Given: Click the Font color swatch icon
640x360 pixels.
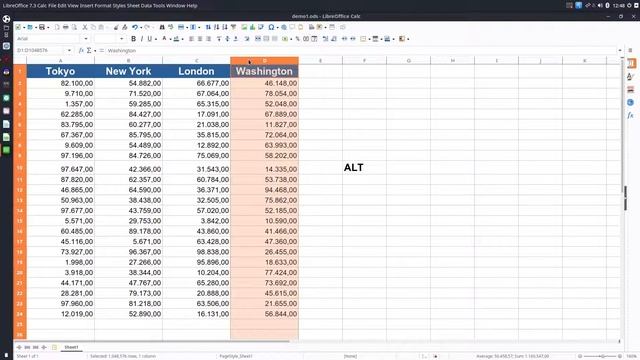Looking at the screenshot, I should pyautogui.click(x=164, y=39).
